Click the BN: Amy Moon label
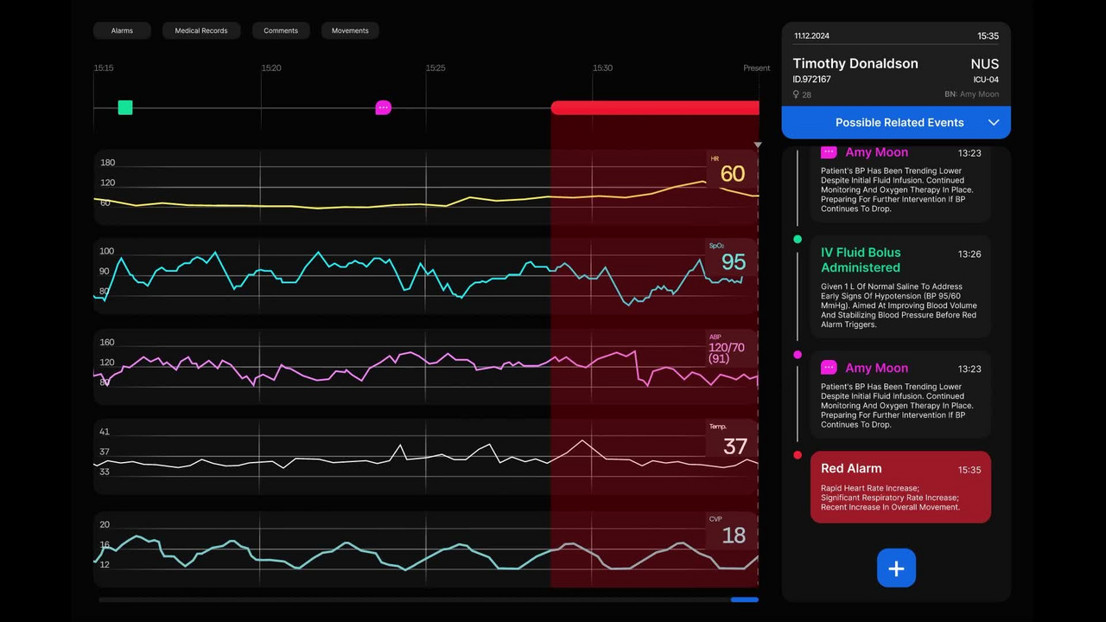Screen dimensions: 1106x622 (x=971, y=94)
